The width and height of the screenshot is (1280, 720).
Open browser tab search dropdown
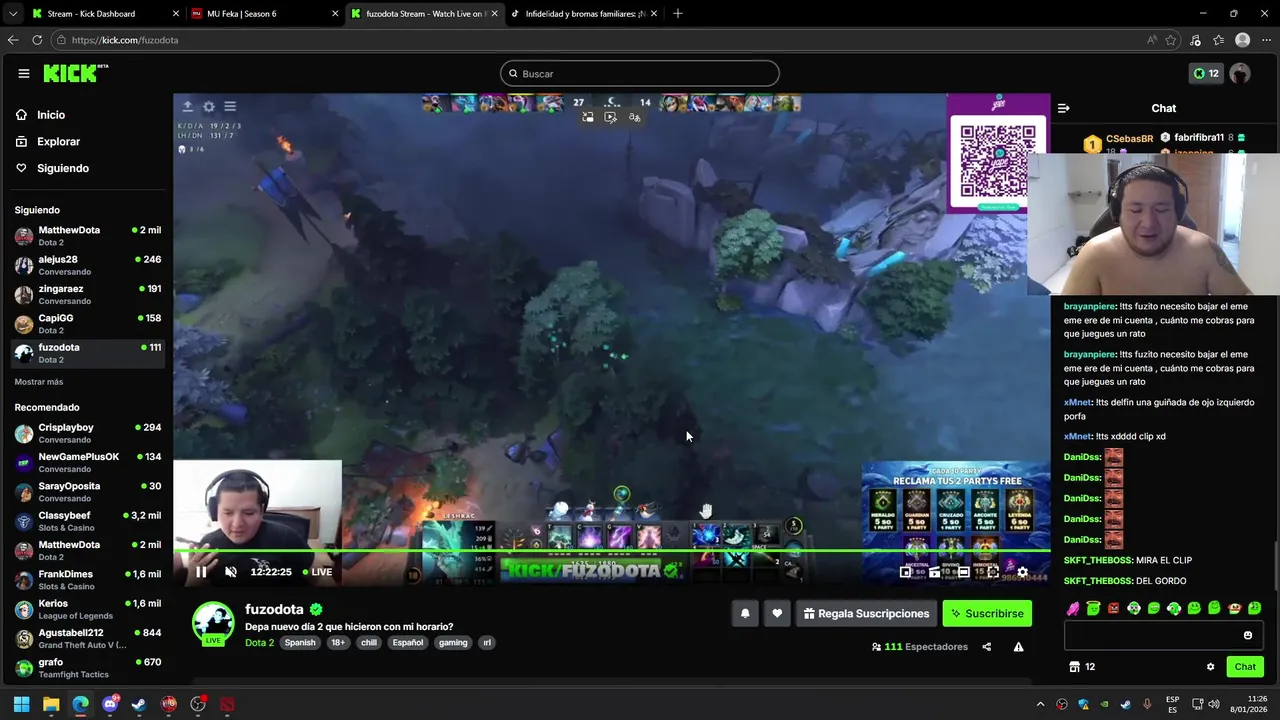(x=12, y=14)
